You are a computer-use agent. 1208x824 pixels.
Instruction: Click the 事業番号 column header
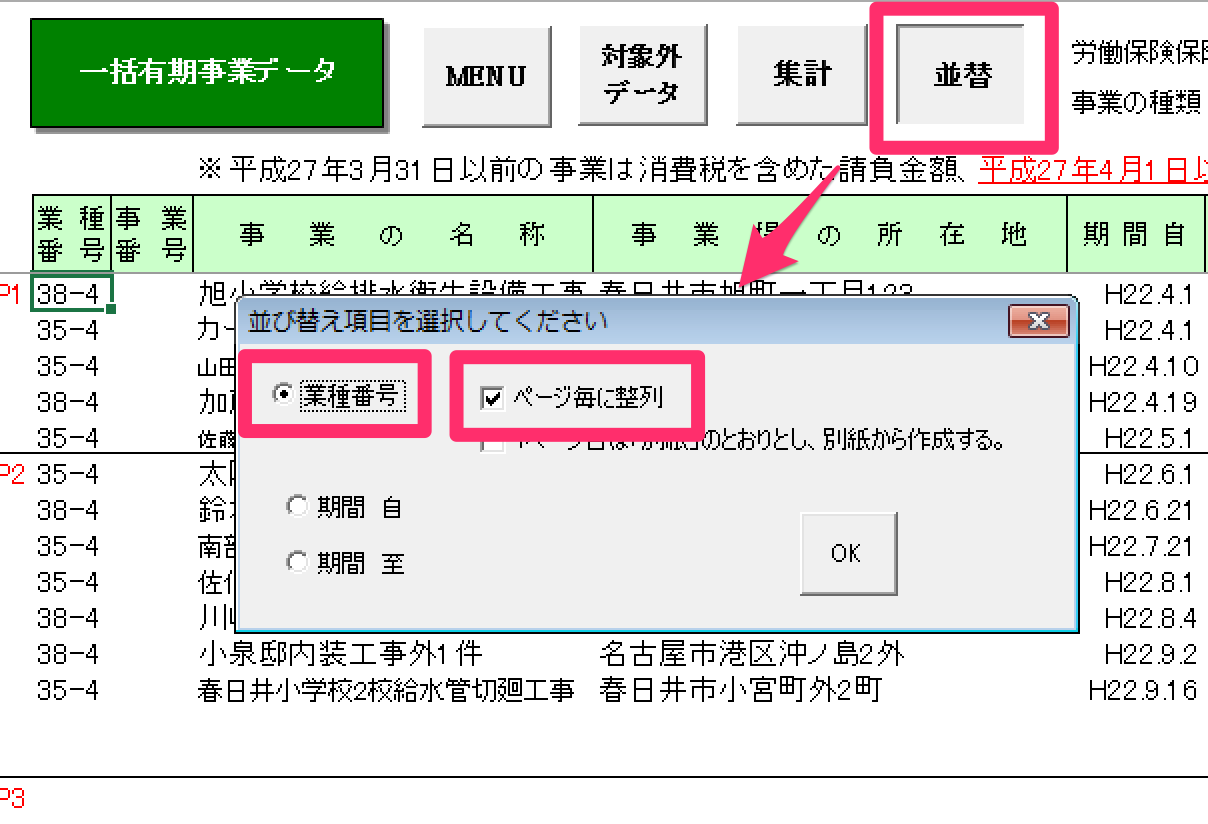(152, 234)
